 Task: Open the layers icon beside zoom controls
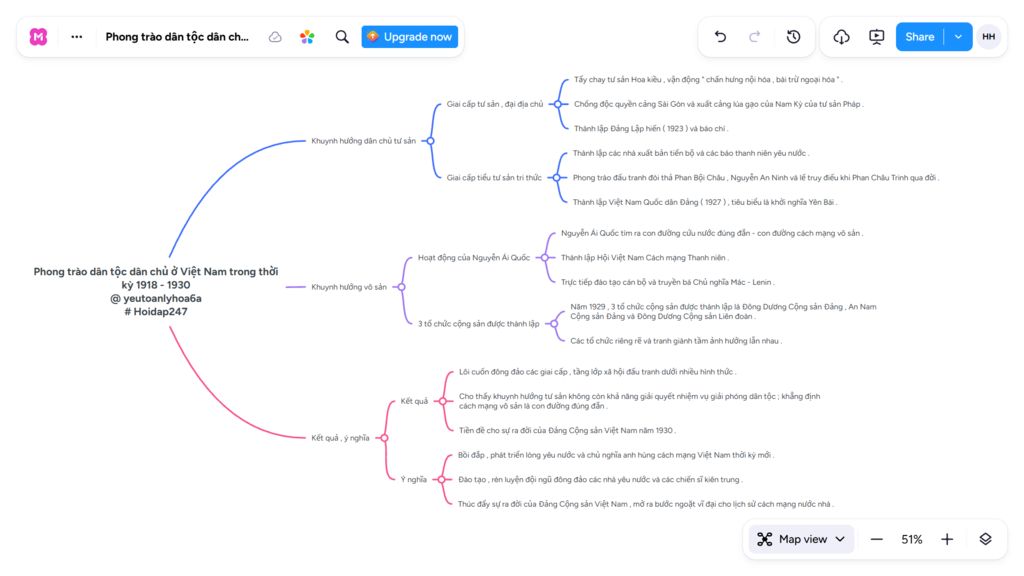click(985, 539)
